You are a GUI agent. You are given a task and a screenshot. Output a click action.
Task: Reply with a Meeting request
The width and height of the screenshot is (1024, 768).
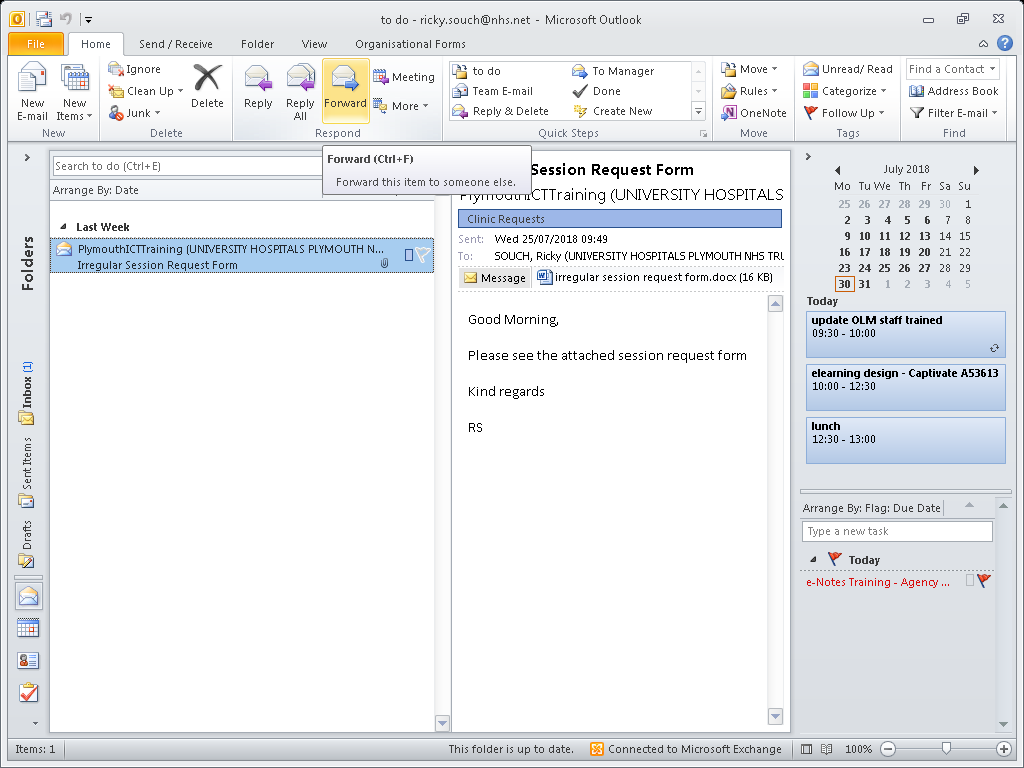pos(404,77)
